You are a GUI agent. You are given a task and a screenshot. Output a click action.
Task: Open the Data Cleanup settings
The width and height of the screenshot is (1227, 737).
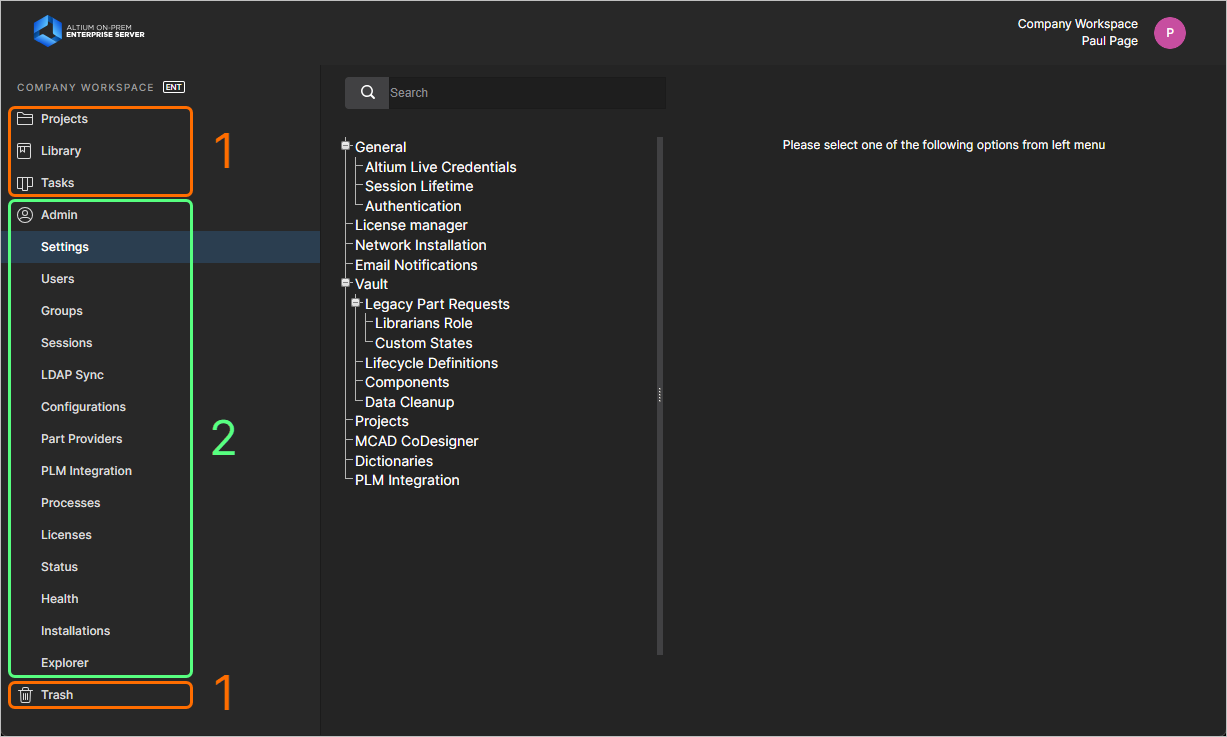tap(409, 401)
